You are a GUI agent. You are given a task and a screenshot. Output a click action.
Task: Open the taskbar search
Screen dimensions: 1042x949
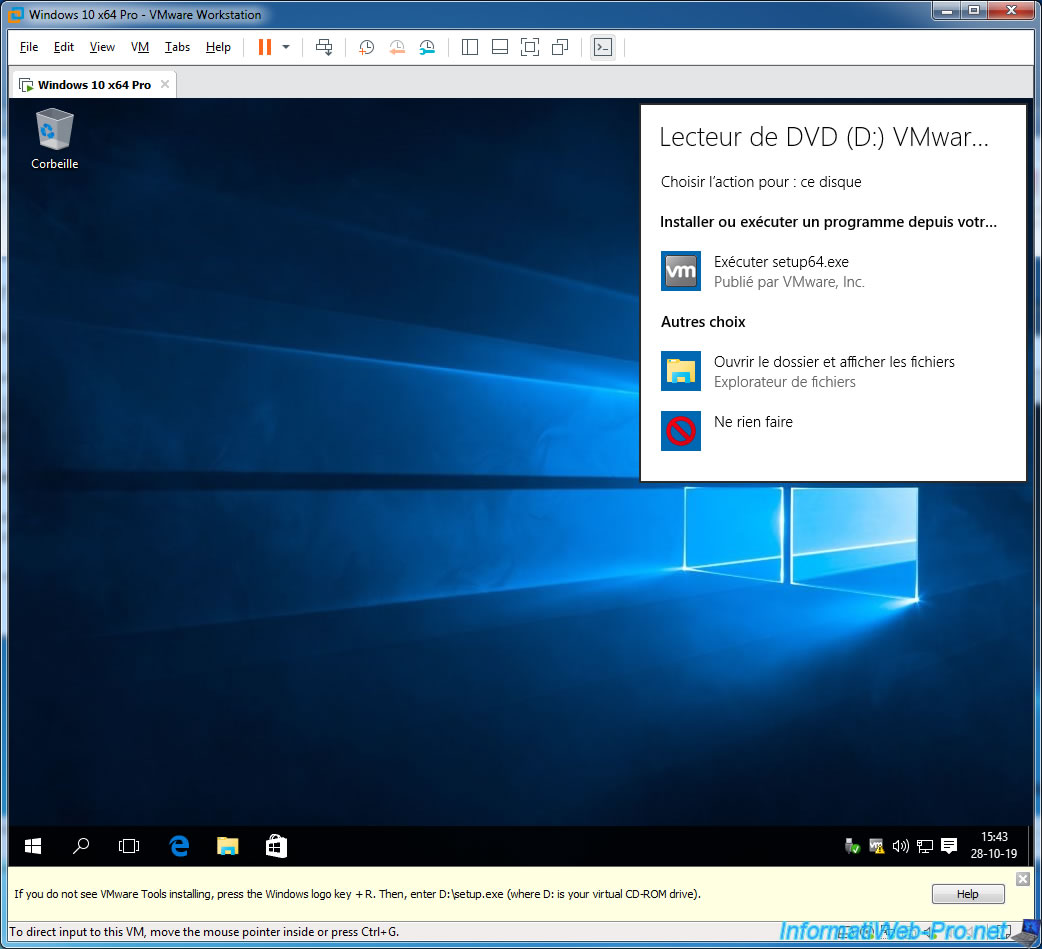[81, 846]
